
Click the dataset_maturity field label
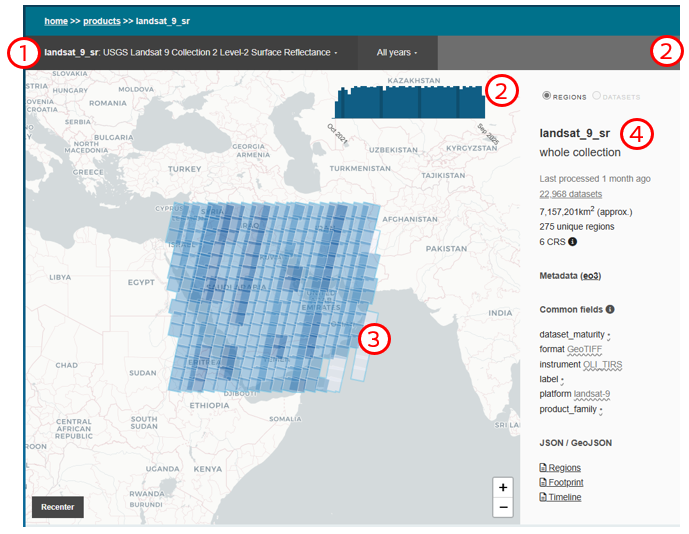coord(572,334)
